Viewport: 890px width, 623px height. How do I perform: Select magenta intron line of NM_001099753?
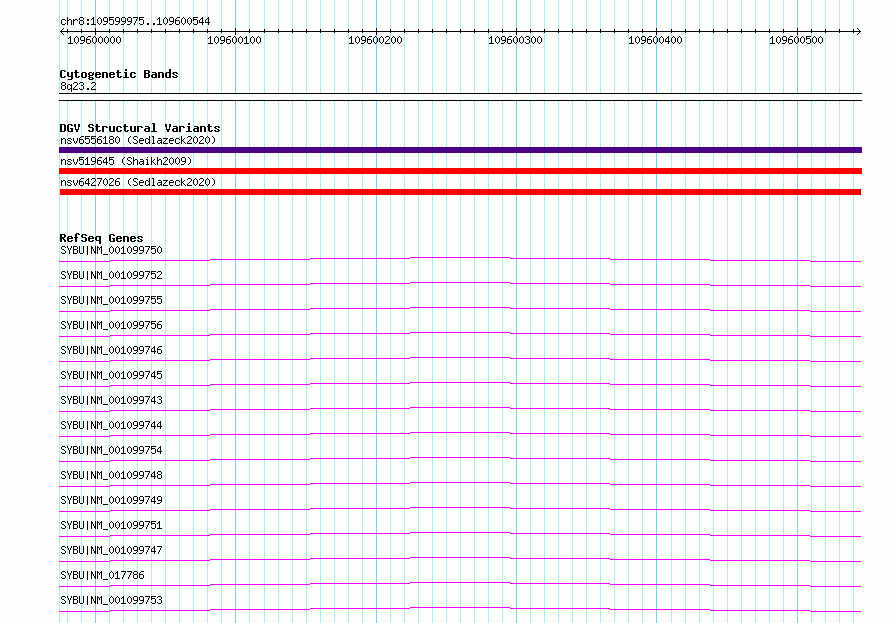tap(460, 609)
